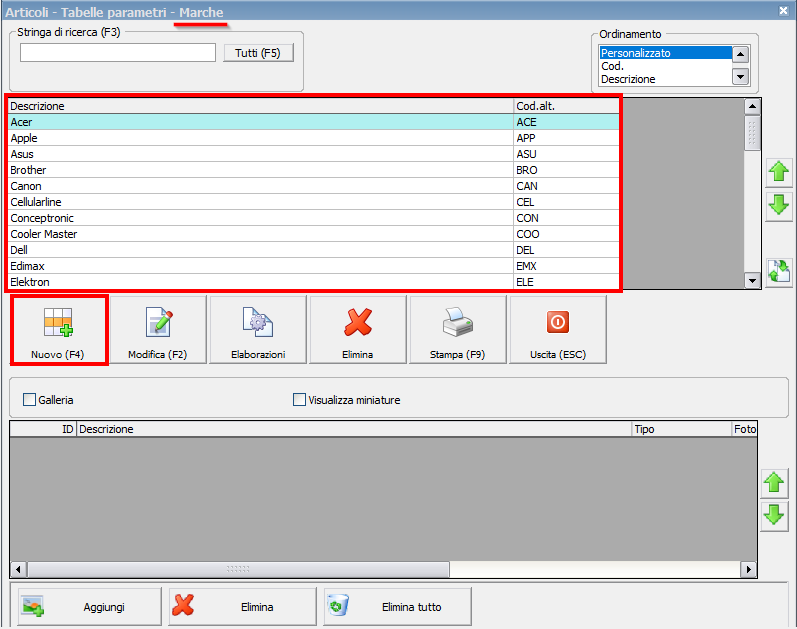Move image up with lower green up arrow

tap(774, 483)
